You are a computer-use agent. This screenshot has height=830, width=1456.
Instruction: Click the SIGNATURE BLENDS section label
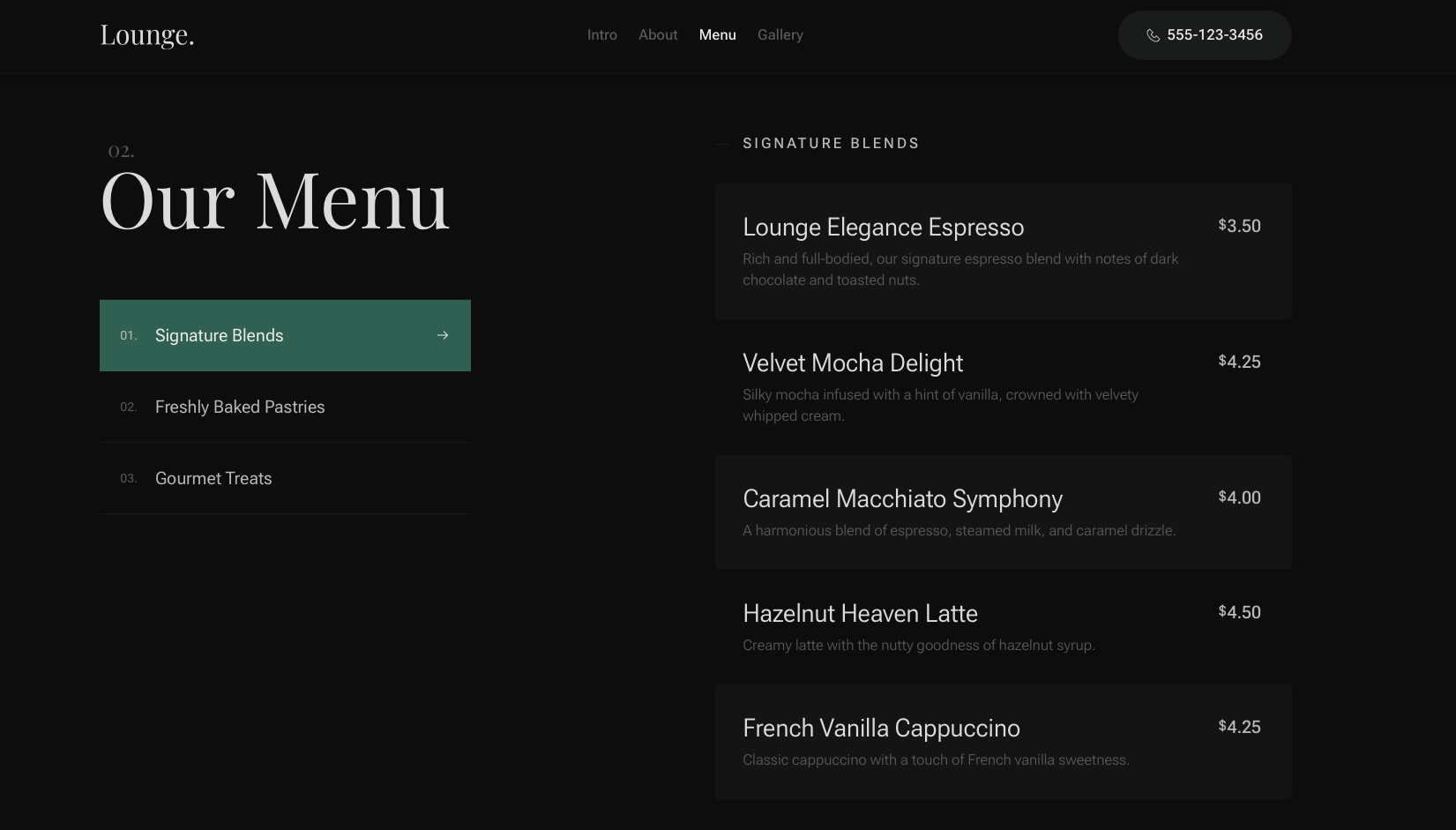[x=831, y=143]
